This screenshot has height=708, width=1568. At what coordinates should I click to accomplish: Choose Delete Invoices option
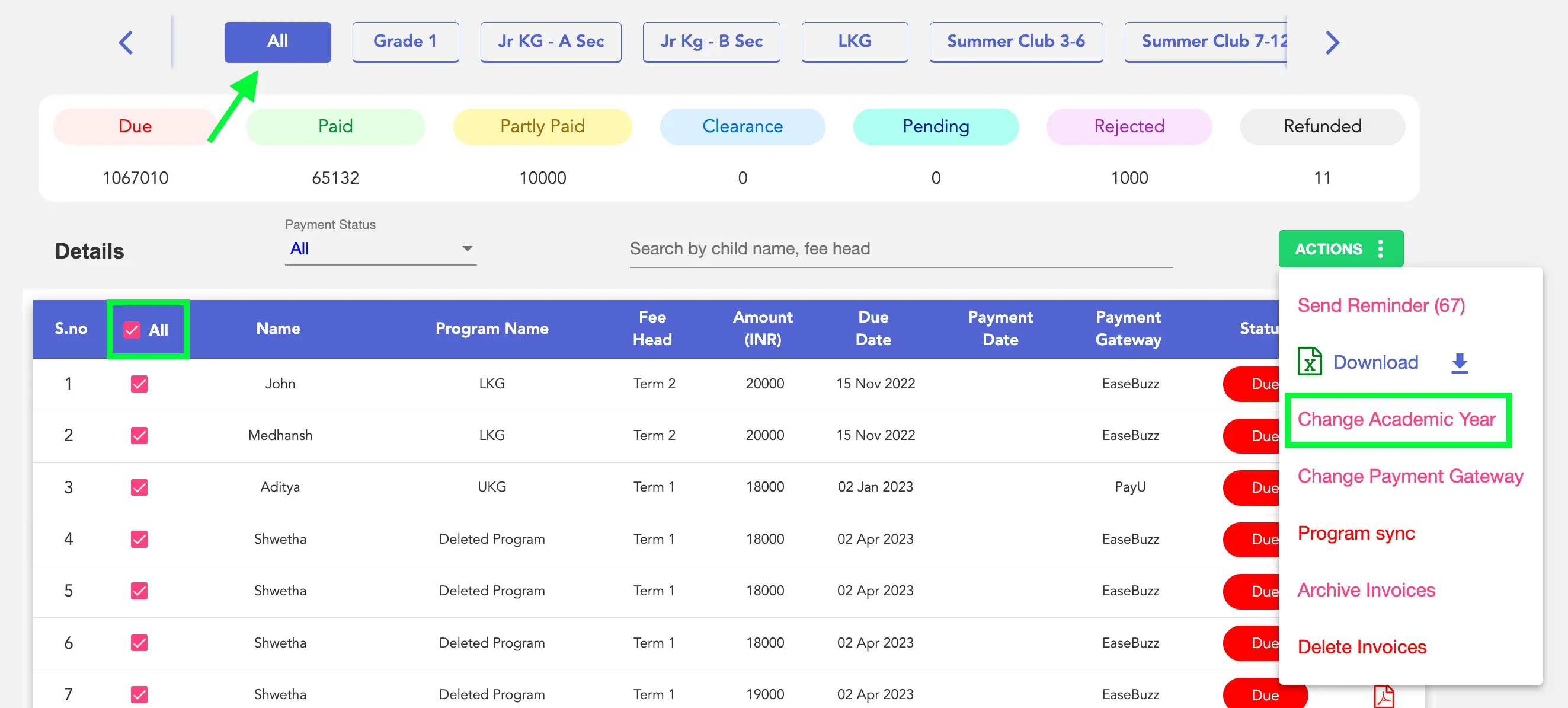[x=1362, y=646]
